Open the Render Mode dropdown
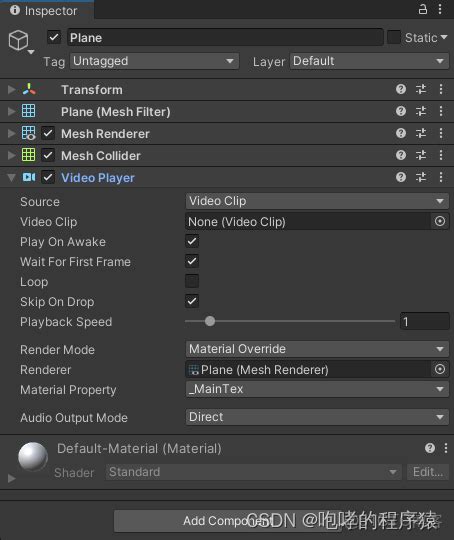Viewport: 454px width, 540px height. click(317, 349)
